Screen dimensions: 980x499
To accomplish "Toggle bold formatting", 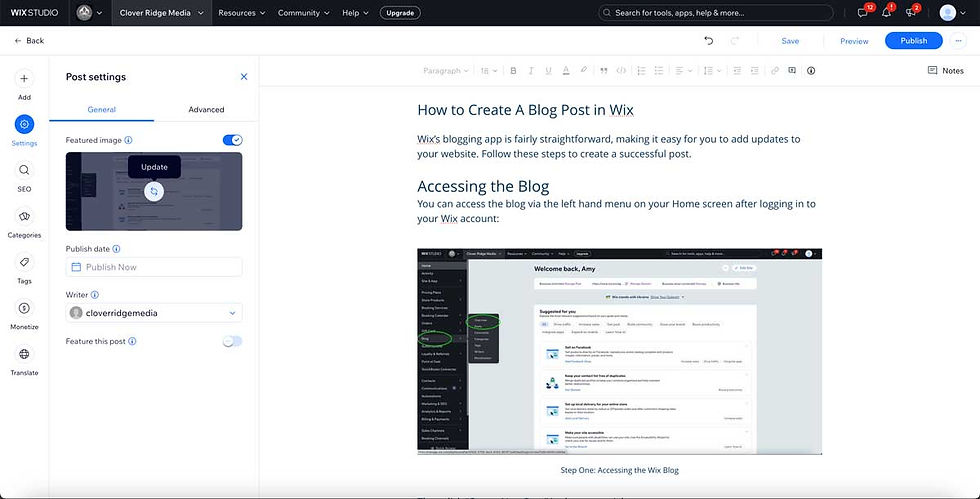I will 513,71.
